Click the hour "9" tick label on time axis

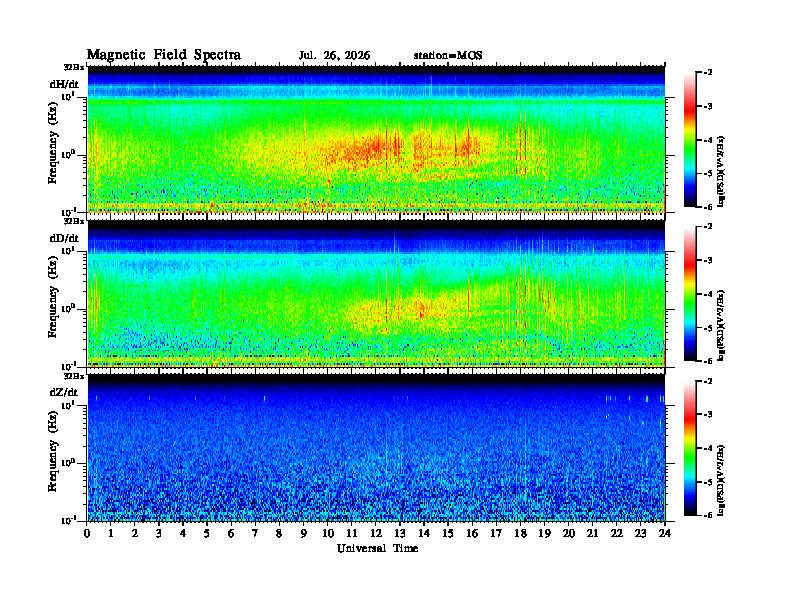(303, 533)
